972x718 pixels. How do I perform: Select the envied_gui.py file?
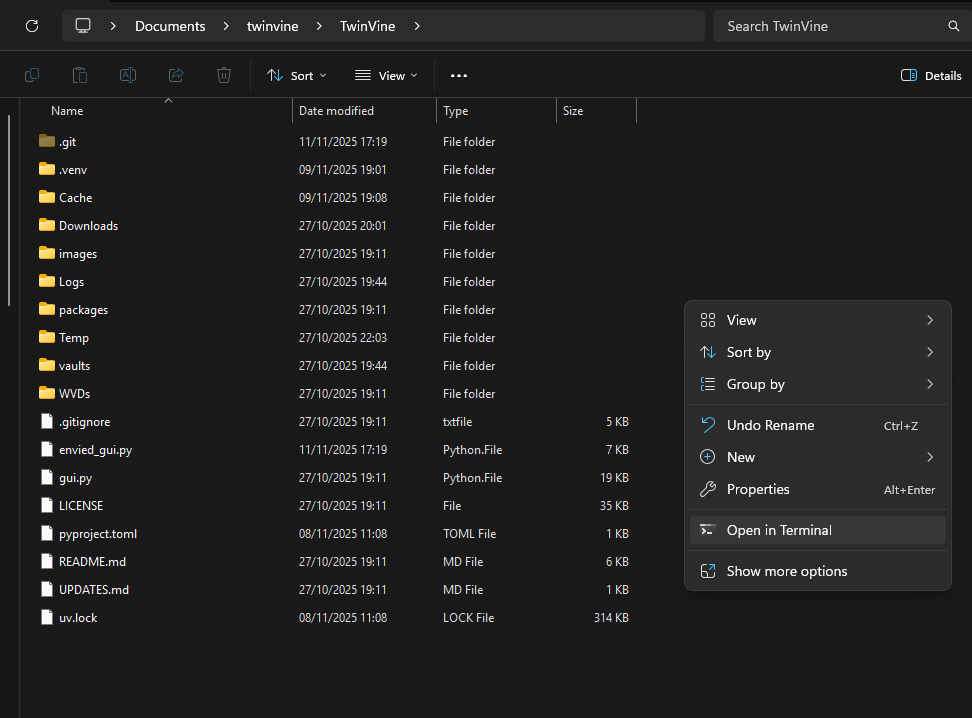[x=95, y=450]
